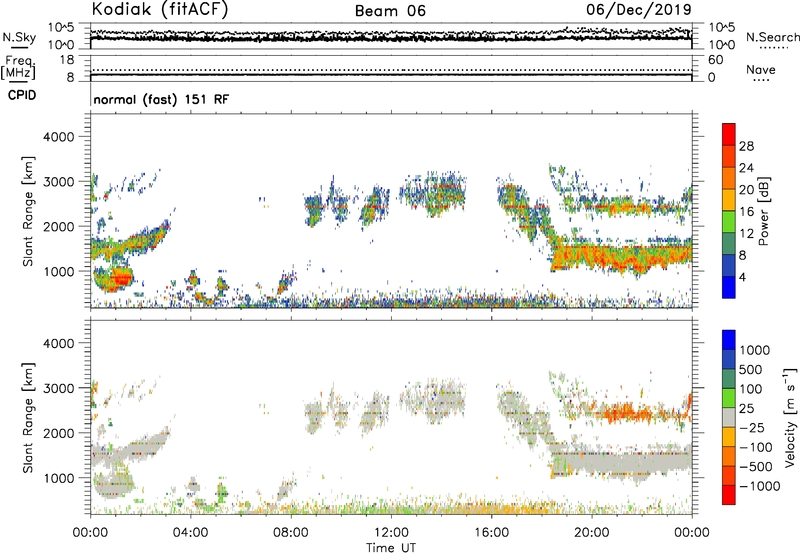Viewport: 800px width, 554px height.
Task: Click the '4000' tick on power panel
Action: tap(58, 137)
